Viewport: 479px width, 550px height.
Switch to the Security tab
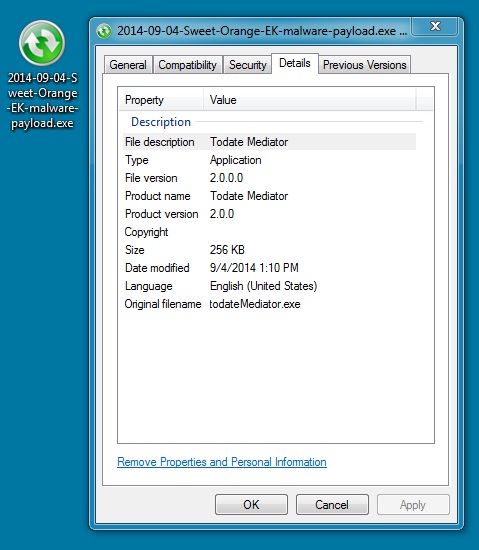248,65
